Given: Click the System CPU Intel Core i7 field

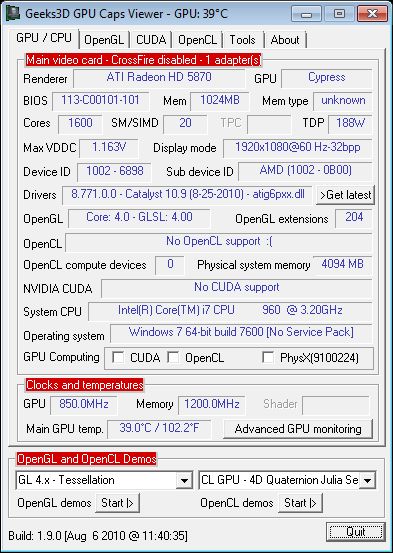Looking at the screenshot, I should click(230, 311).
